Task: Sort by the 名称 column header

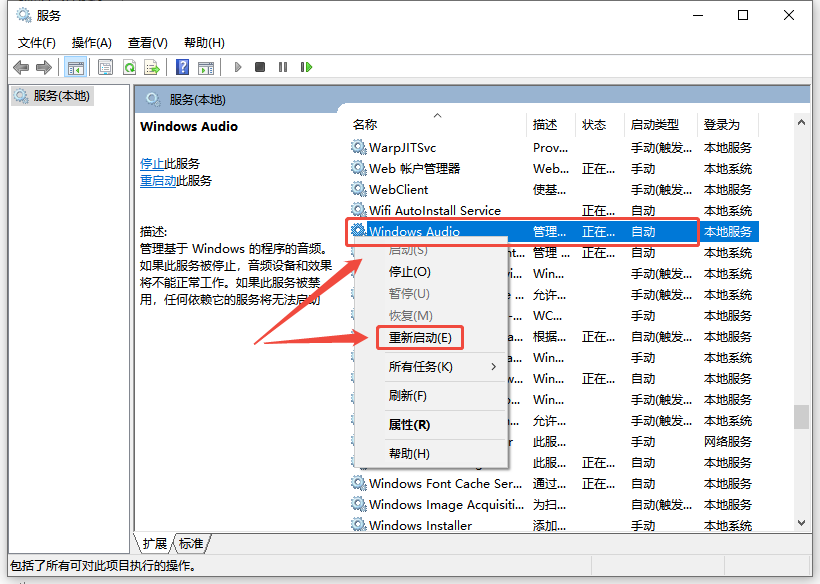Action: click(437, 124)
